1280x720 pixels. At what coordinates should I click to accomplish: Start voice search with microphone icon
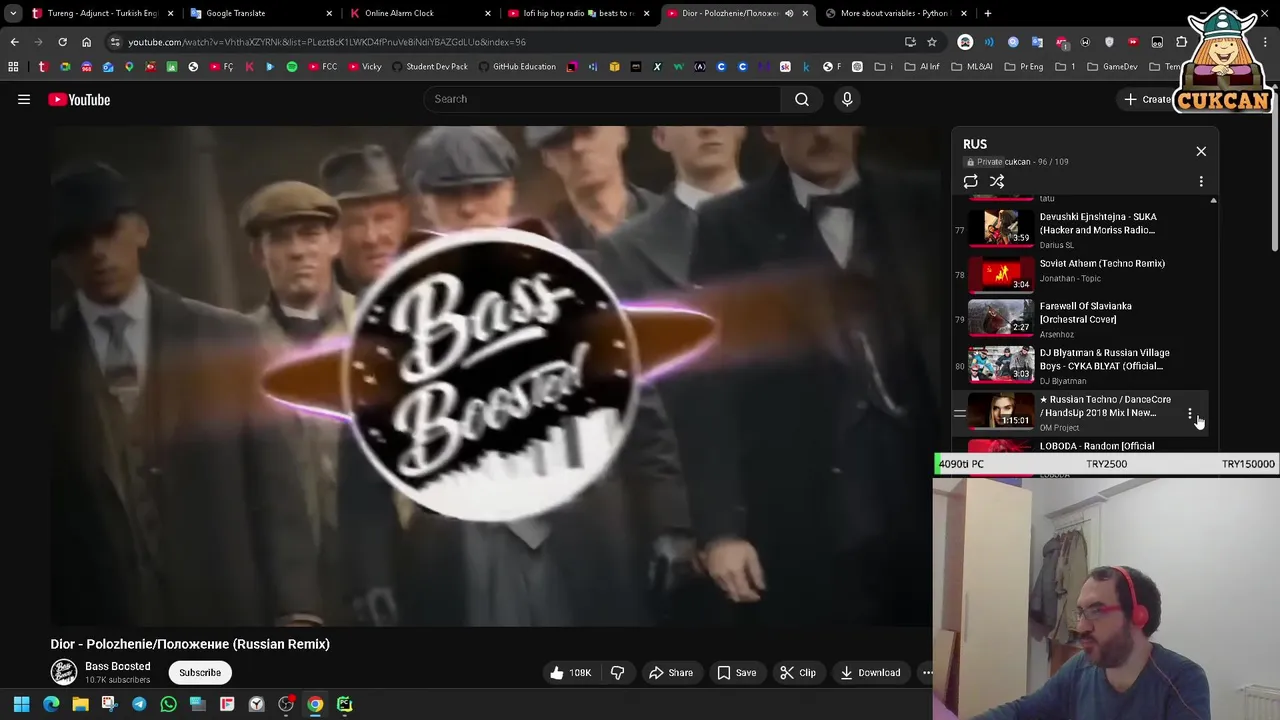847,99
